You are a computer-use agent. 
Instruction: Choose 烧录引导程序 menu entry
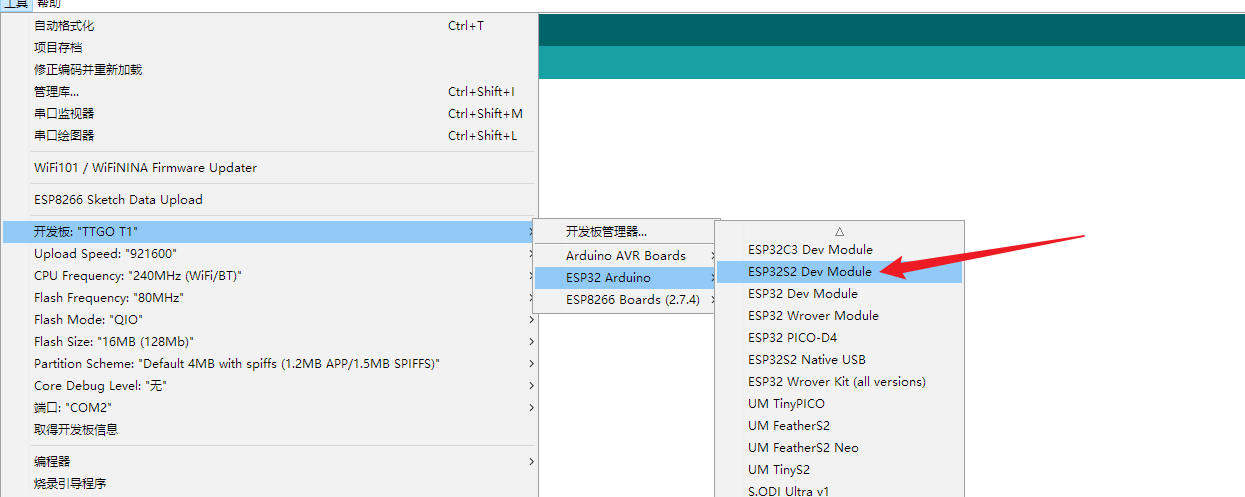tap(269, 484)
